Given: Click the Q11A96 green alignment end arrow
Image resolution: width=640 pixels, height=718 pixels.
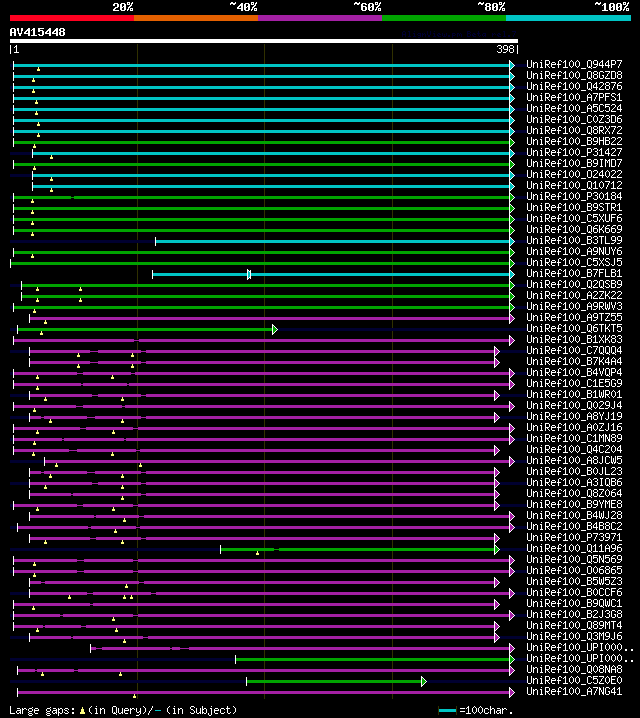Looking at the screenshot, I should point(497,549).
